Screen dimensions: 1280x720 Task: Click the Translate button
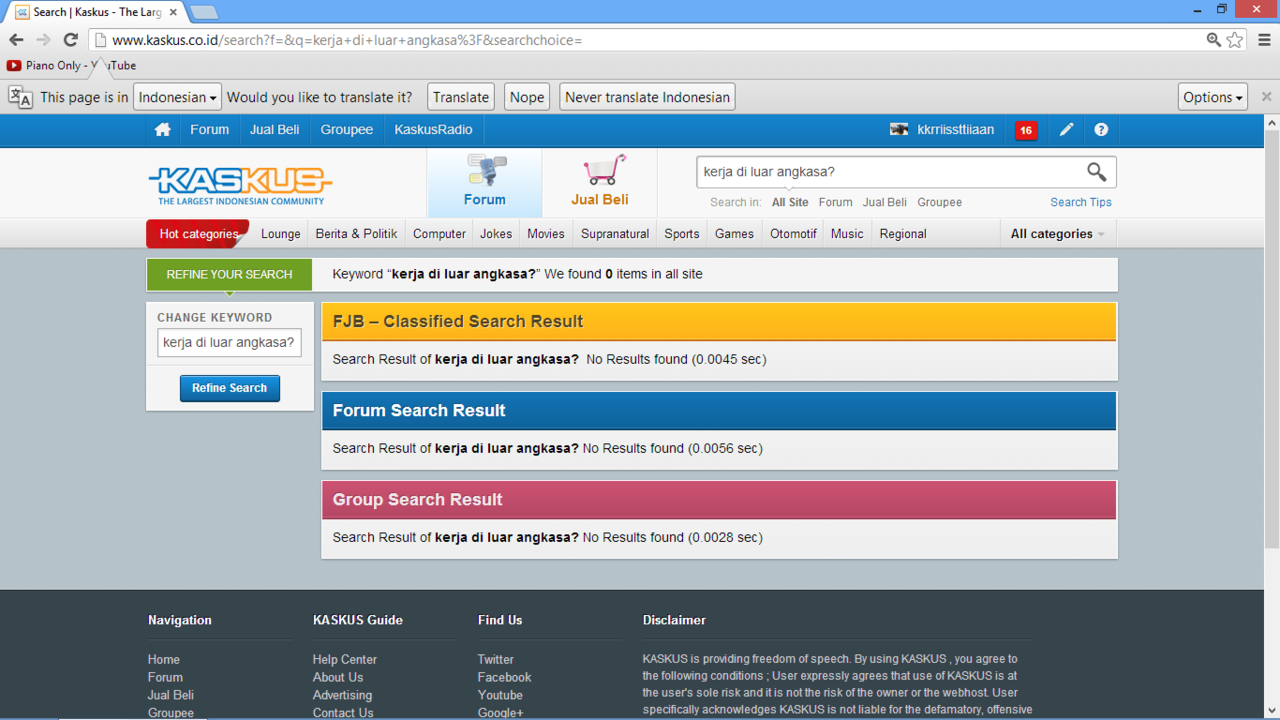pyautogui.click(x=461, y=97)
